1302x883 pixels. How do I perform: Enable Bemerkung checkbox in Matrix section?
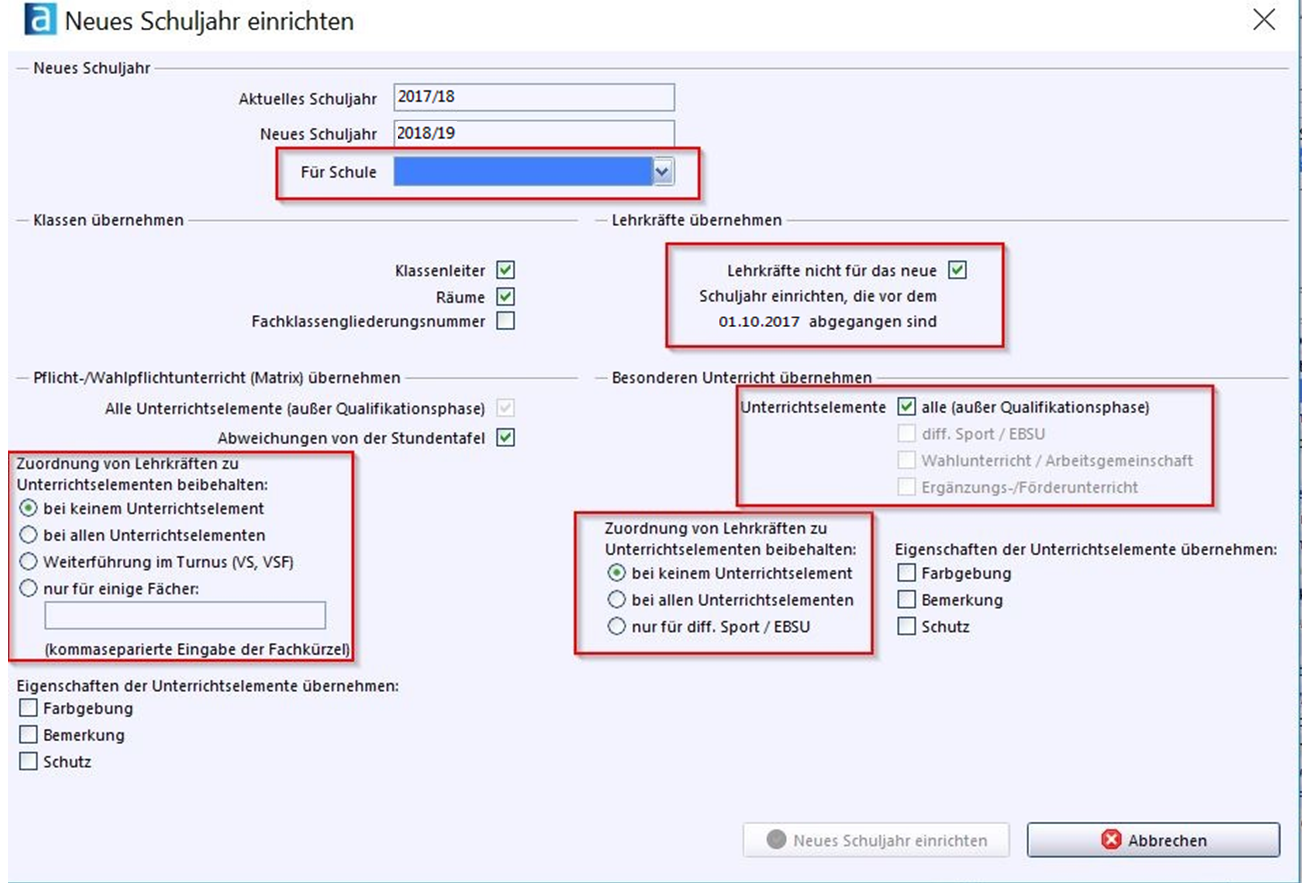tap(28, 735)
